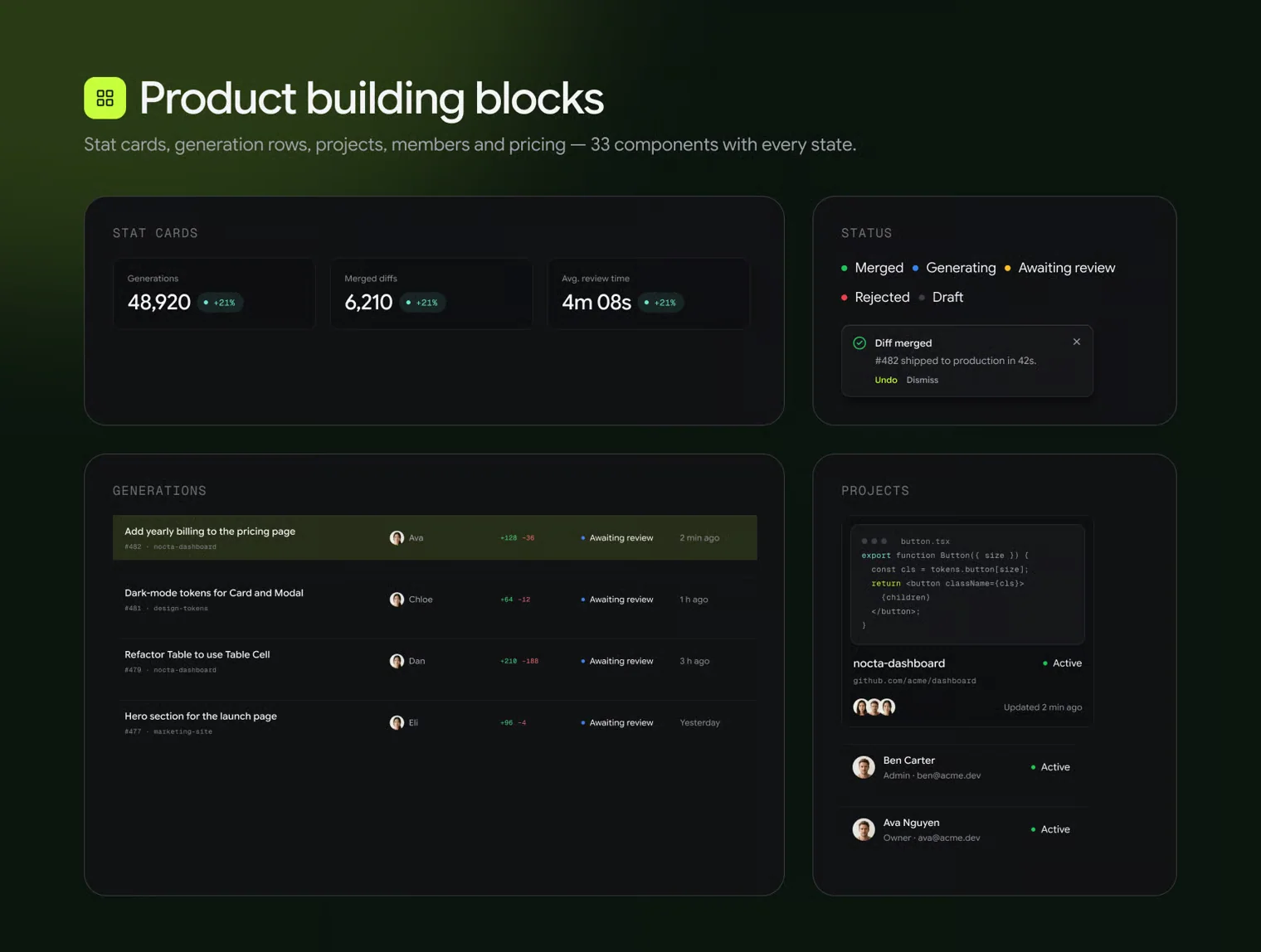This screenshot has height=952, width=1261.
Task: Click 'Updated 2 min ago' on the project card
Action: coord(1043,707)
